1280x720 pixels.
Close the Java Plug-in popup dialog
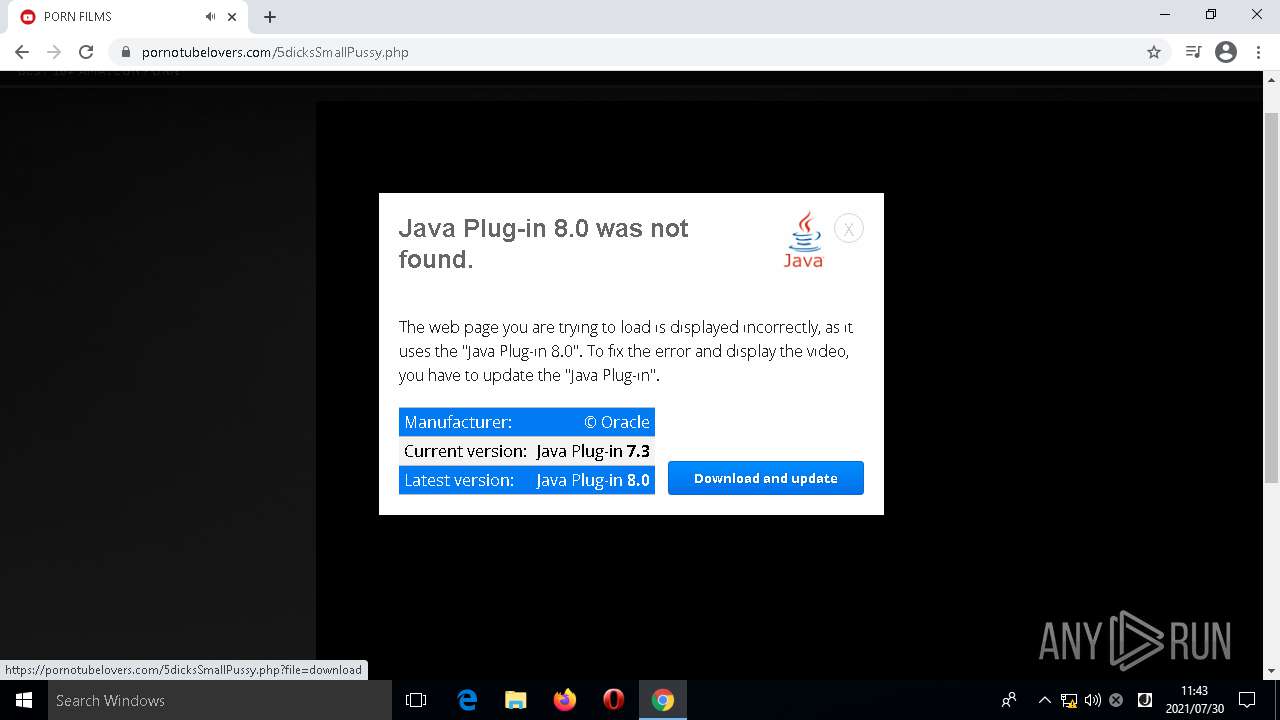[848, 229]
